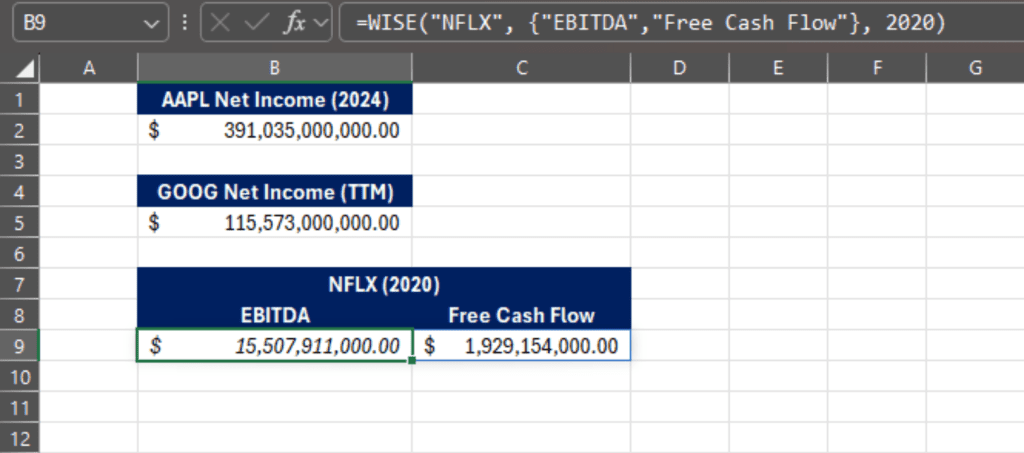Click the Name Box showing B9
Image resolution: width=1024 pixels, height=453 pixels.
pos(90,23)
